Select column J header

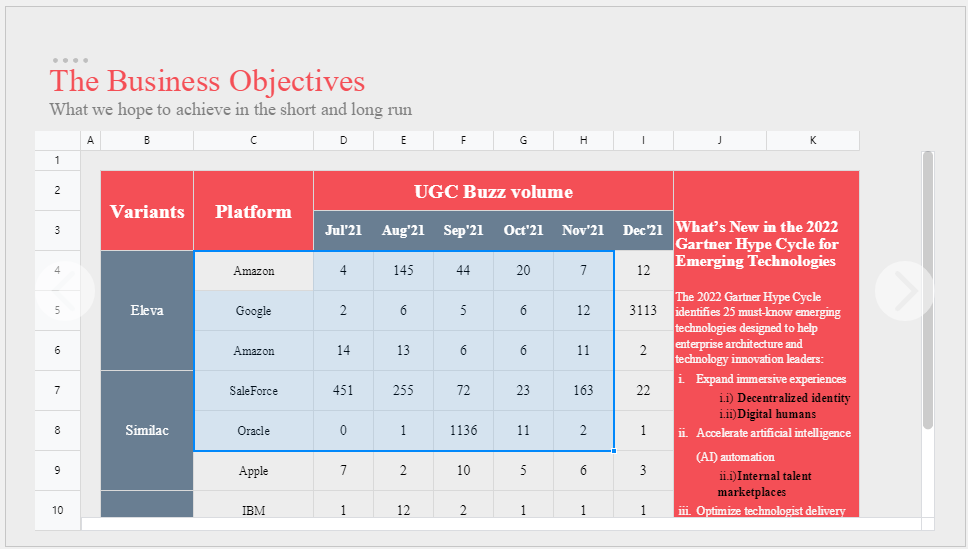tap(720, 140)
